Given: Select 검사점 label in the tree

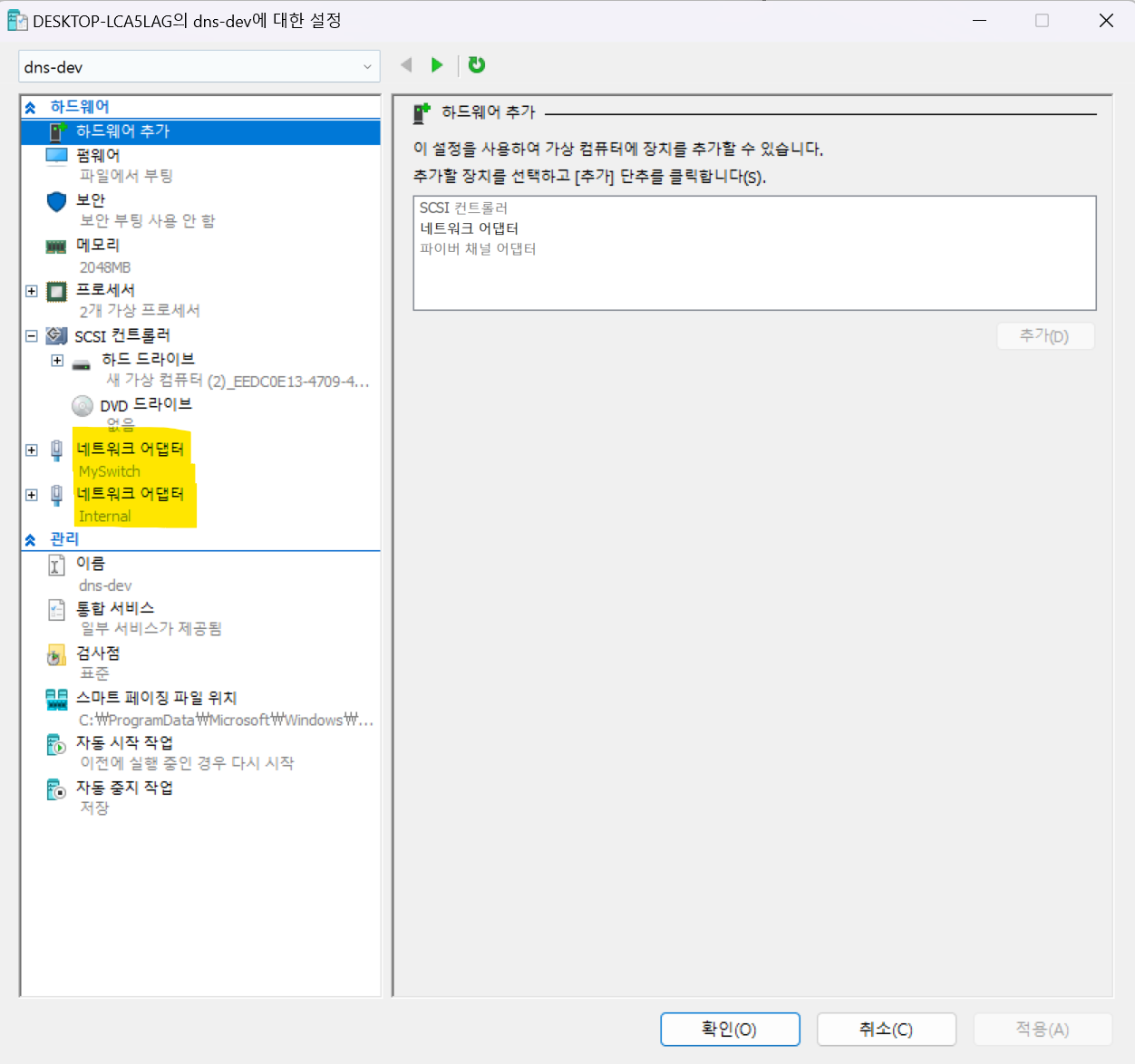Looking at the screenshot, I should click(98, 653).
